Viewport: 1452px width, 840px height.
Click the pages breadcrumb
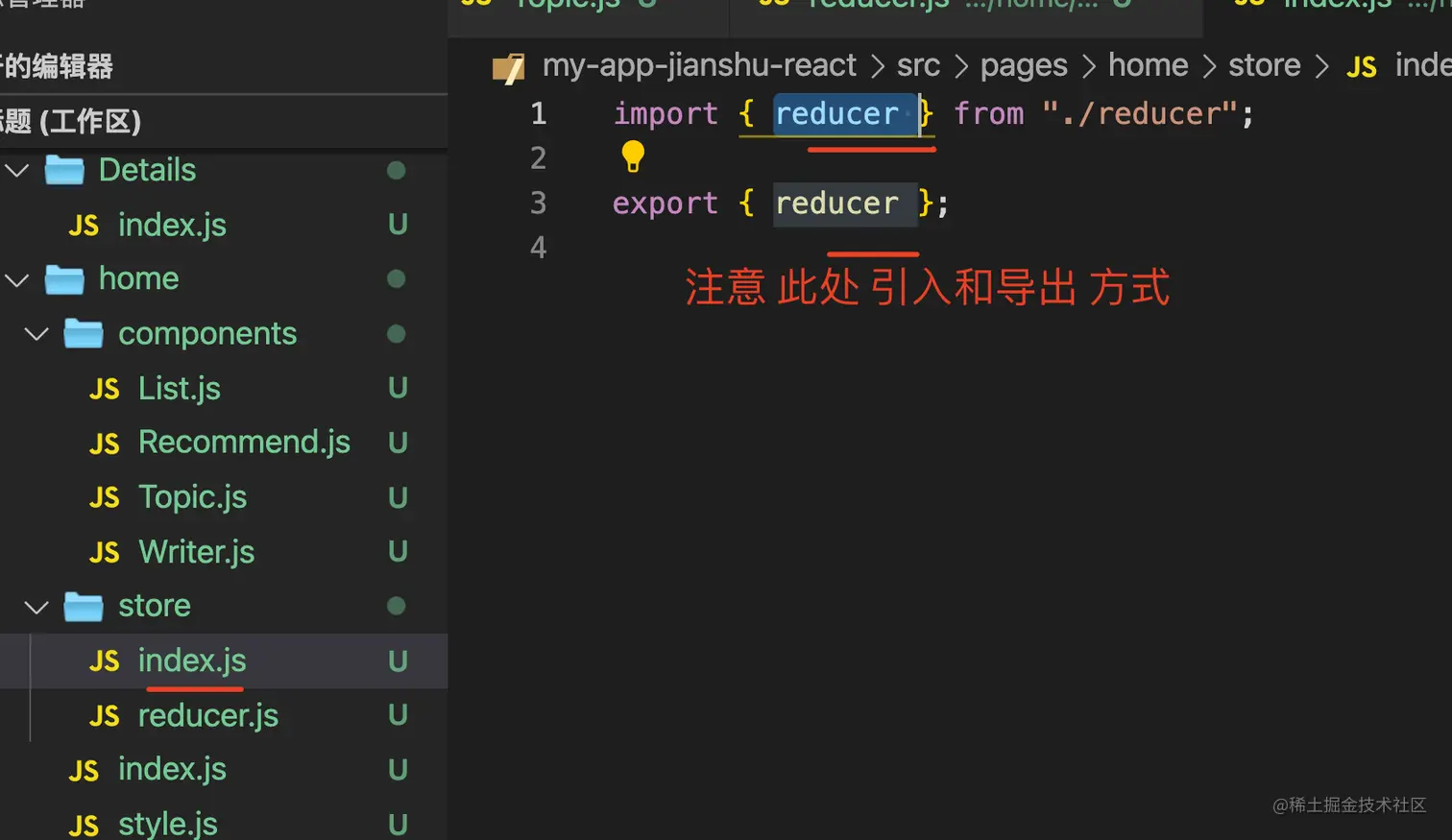1024,65
